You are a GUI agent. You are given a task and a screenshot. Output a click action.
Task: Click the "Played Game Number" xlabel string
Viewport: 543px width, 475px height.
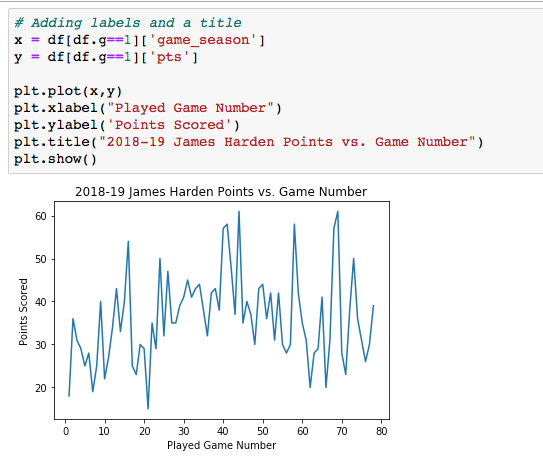point(190,108)
